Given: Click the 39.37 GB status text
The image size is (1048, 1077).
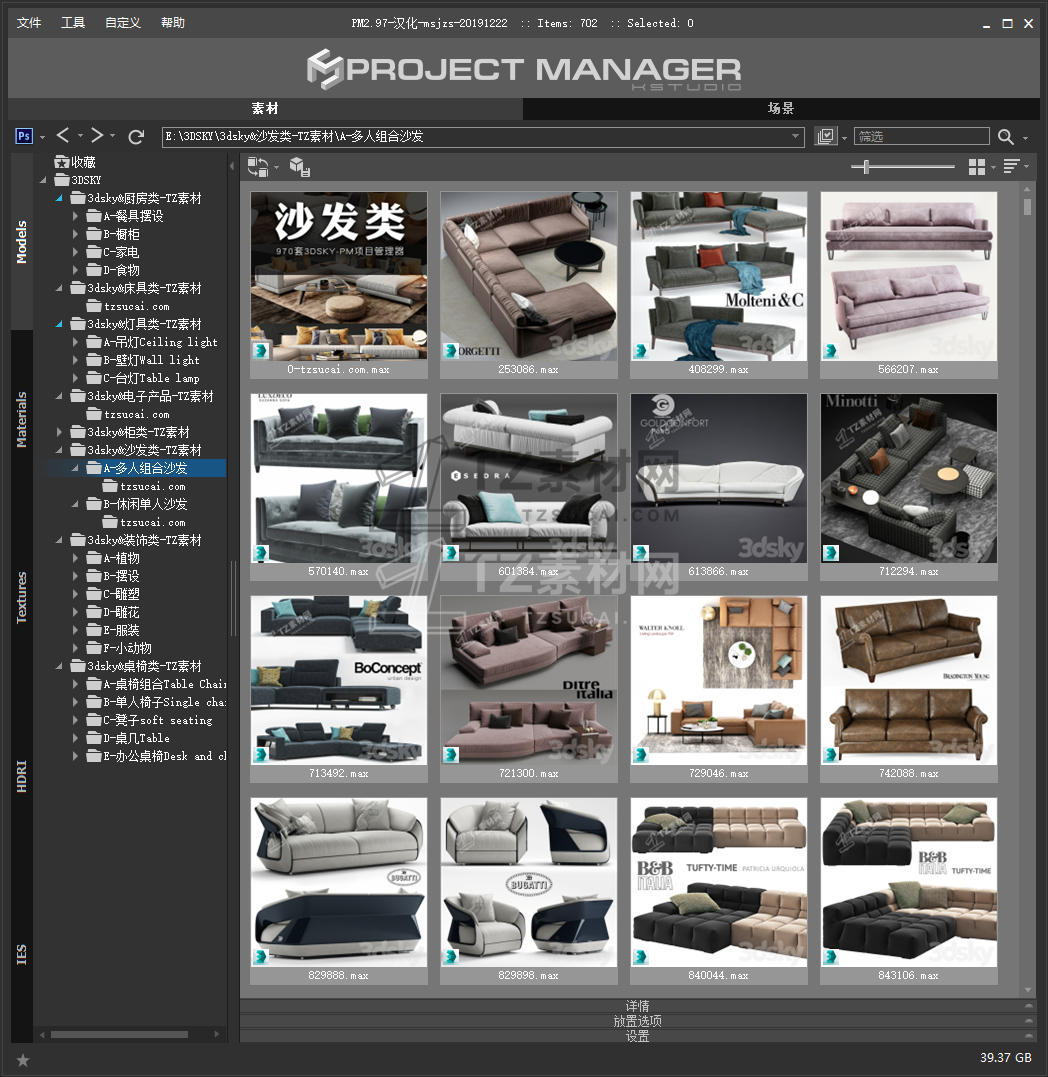Looking at the screenshot, I should pos(1005,1058).
